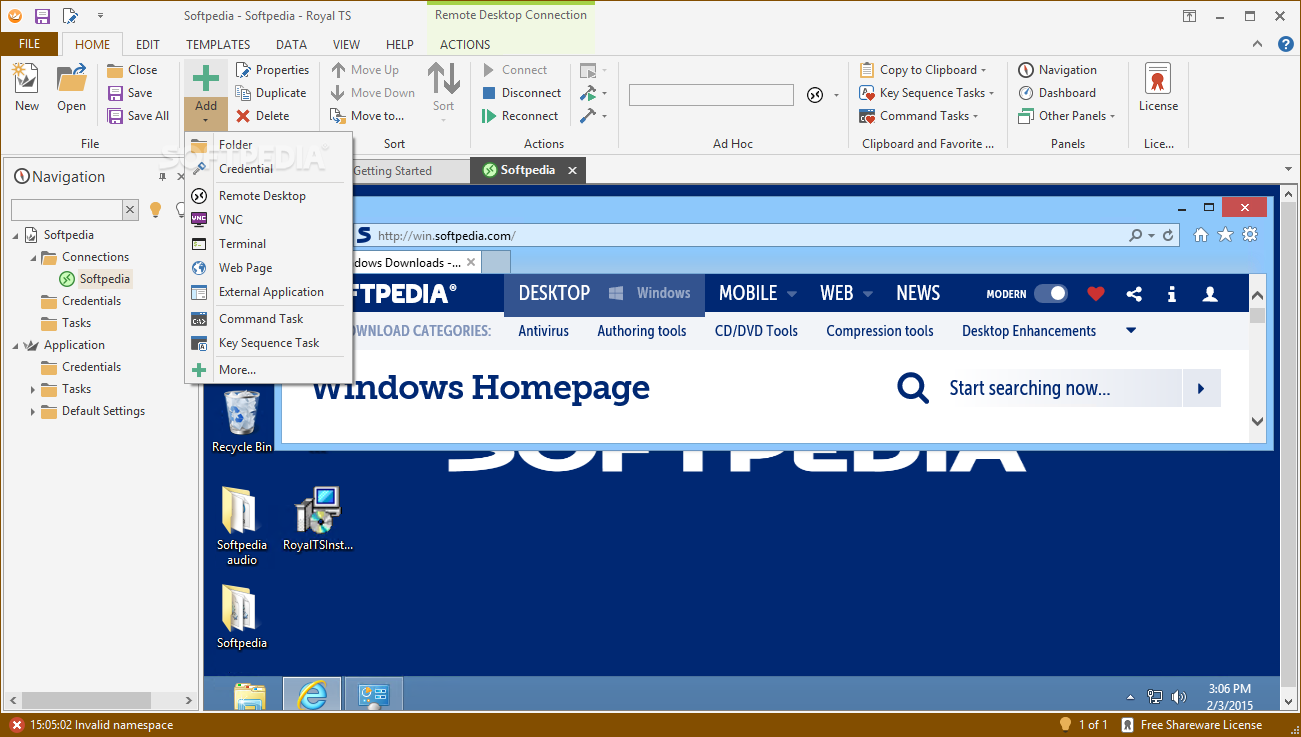The width and height of the screenshot is (1301, 737).
Task: Open the Navigation panel from ribbon
Action: (x=1057, y=70)
